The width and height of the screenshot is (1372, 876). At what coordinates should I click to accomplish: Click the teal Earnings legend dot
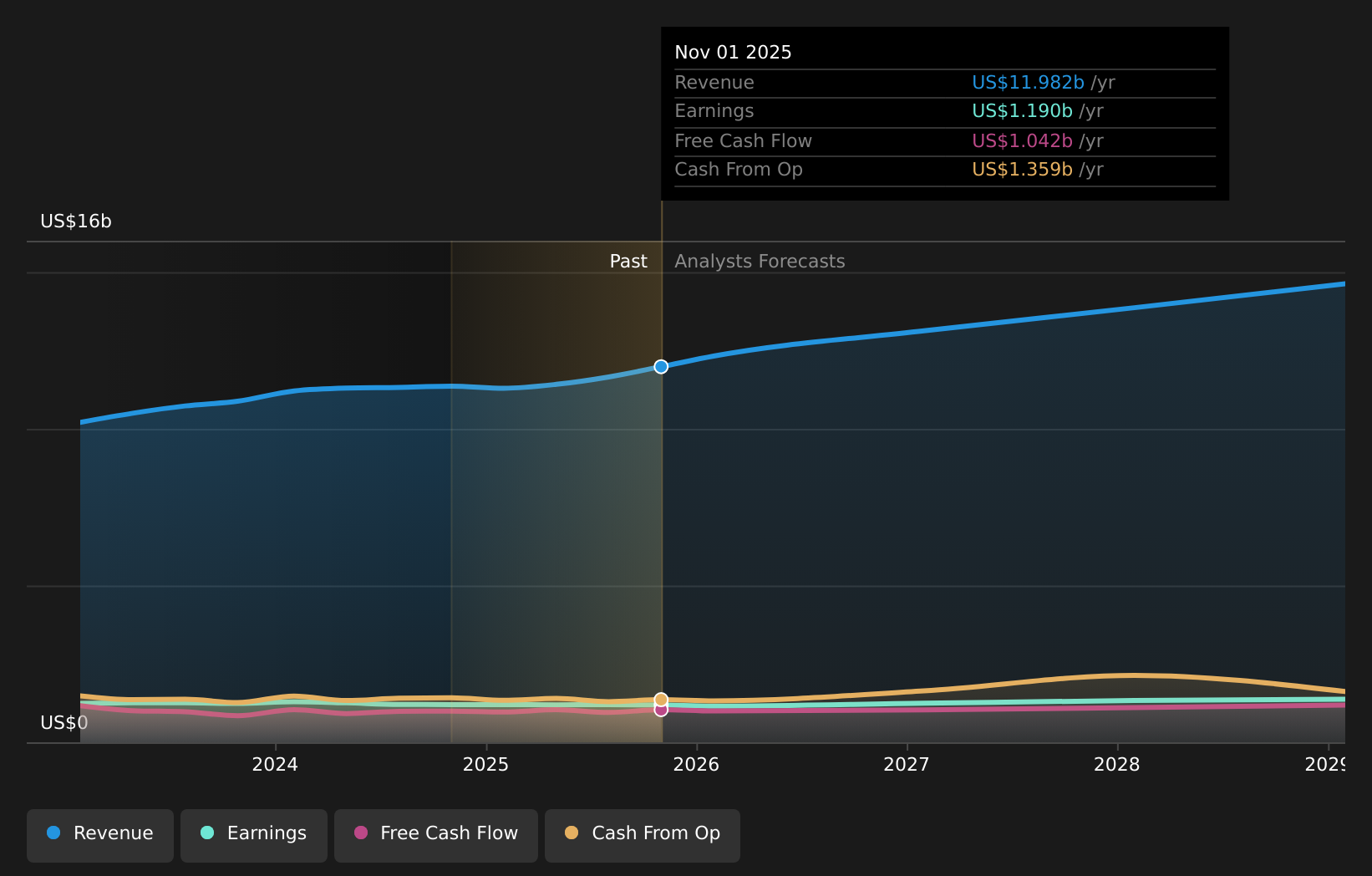[206, 833]
